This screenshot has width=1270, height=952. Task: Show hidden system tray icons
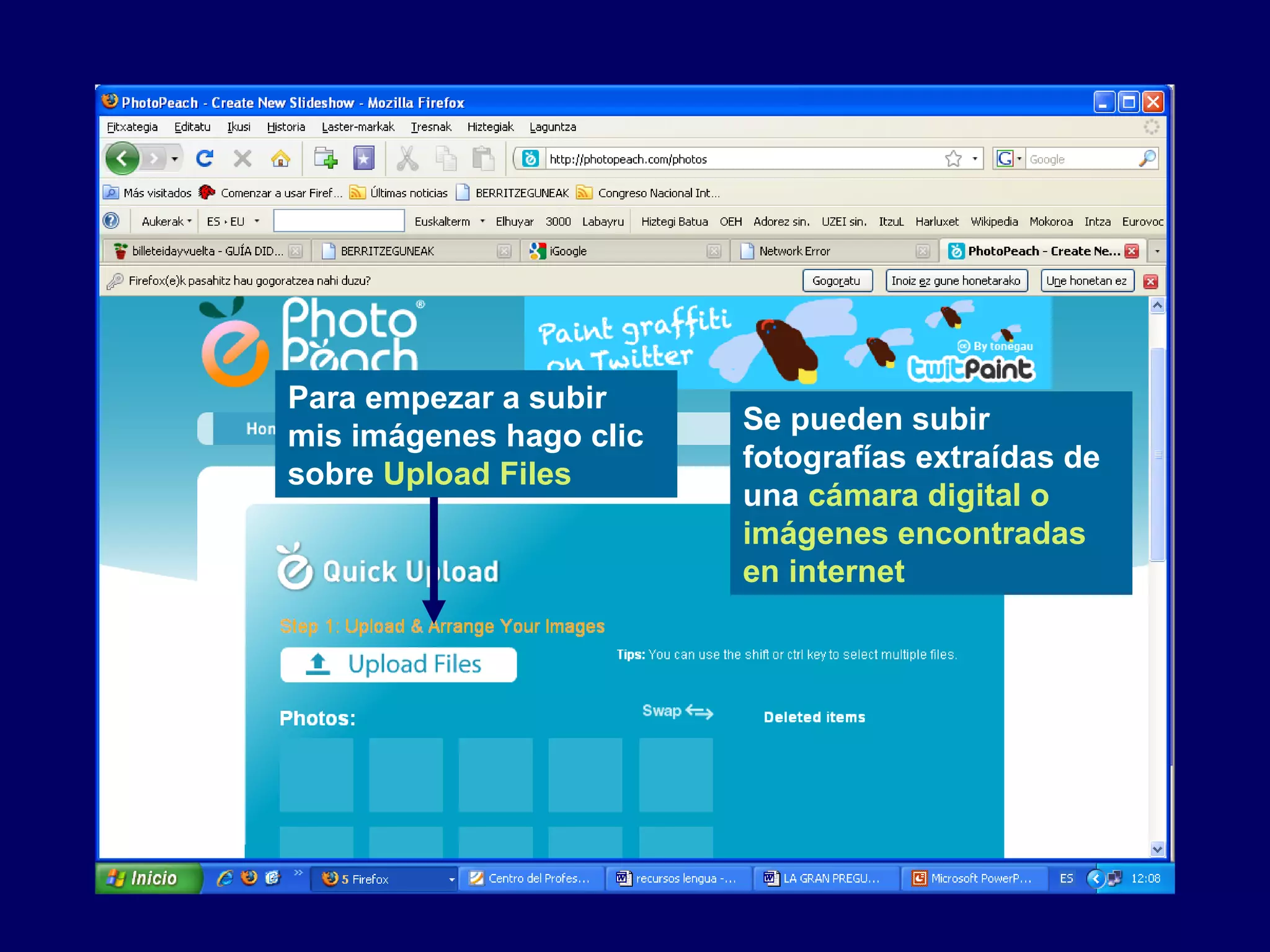[x=1095, y=878]
